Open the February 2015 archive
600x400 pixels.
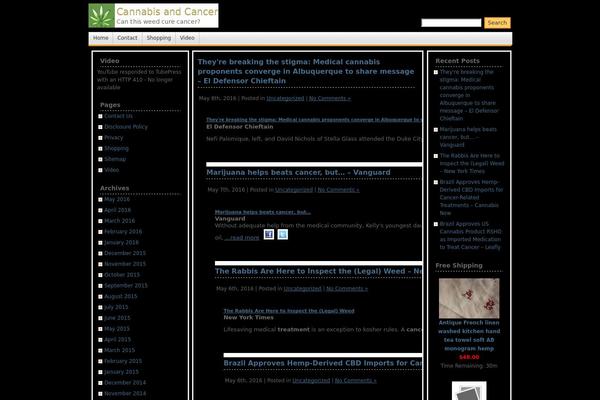point(123,361)
